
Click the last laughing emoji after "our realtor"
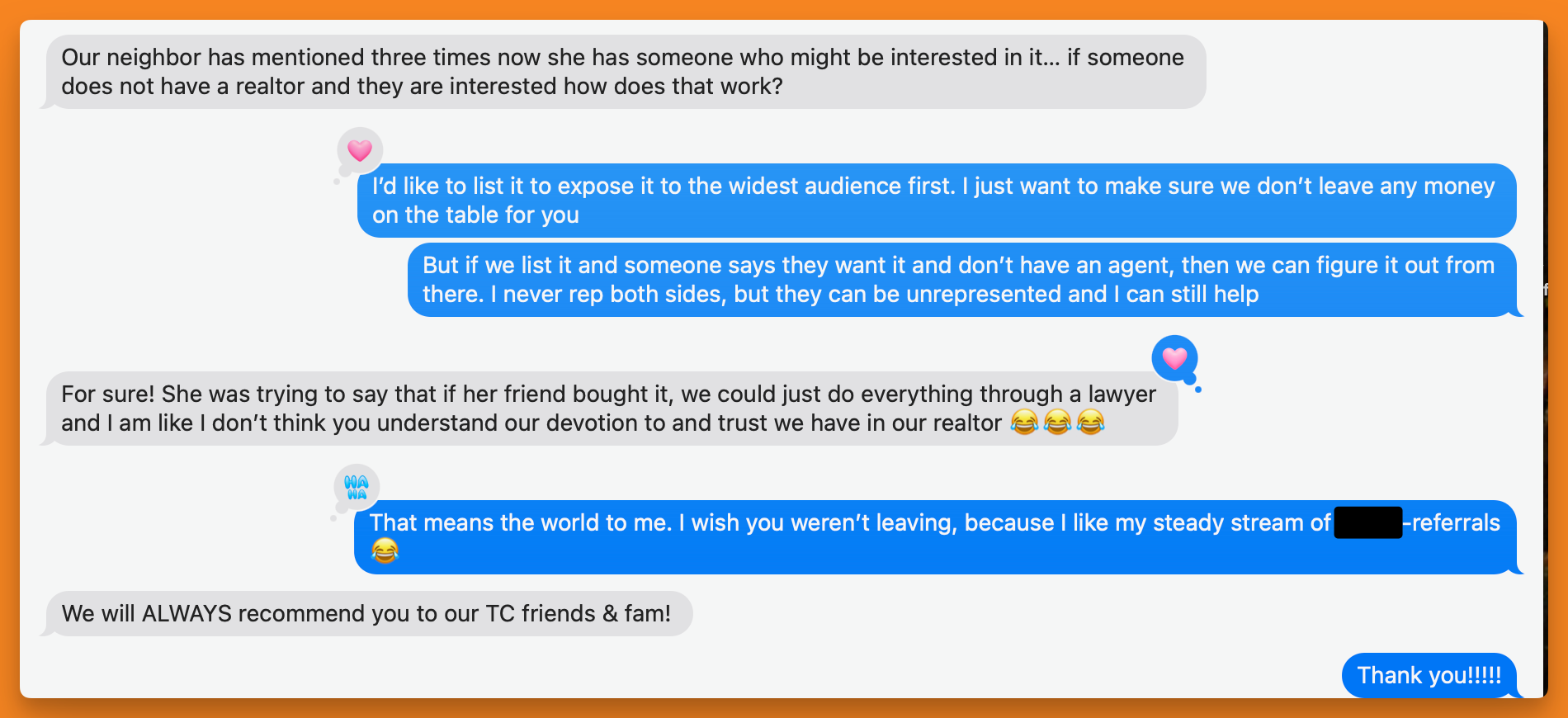click(x=1090, y=423)
